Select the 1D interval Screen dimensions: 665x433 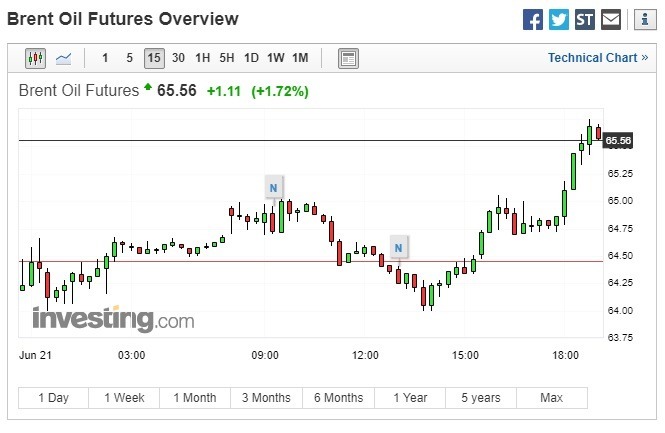coord(251,58)
